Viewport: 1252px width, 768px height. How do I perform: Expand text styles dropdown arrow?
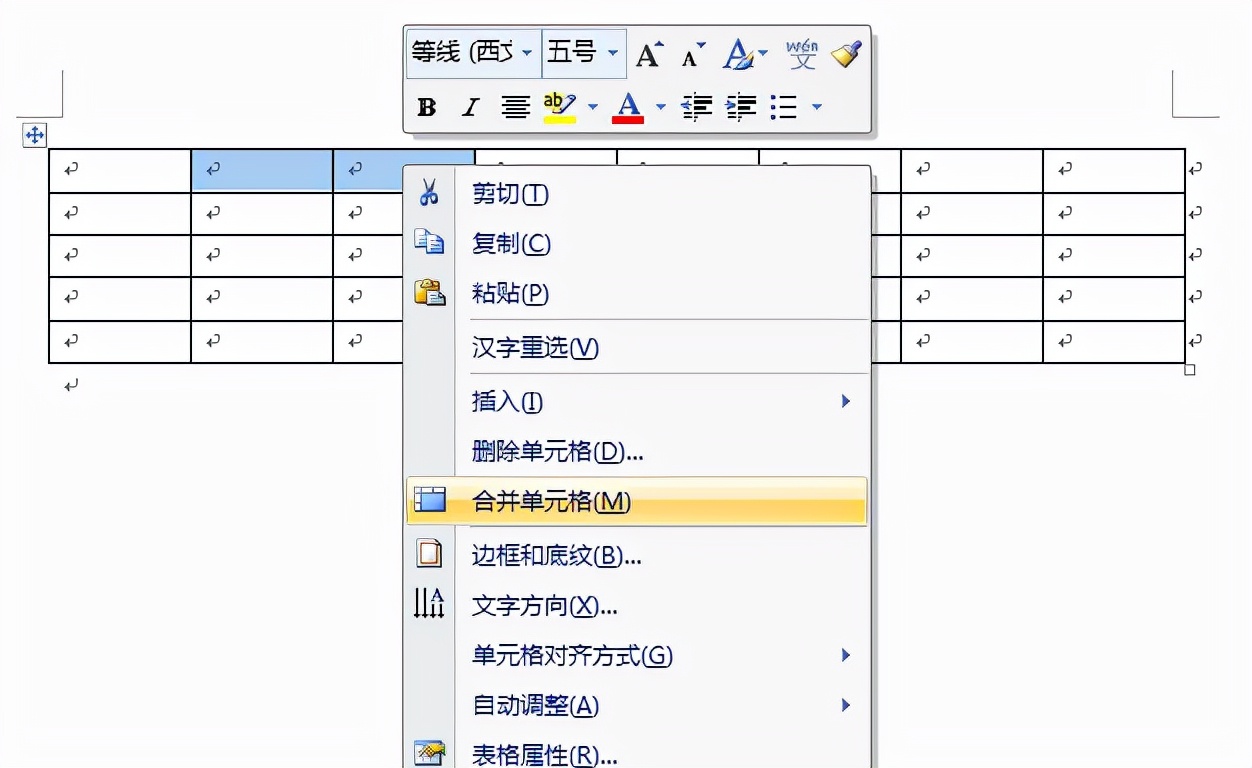764,53
